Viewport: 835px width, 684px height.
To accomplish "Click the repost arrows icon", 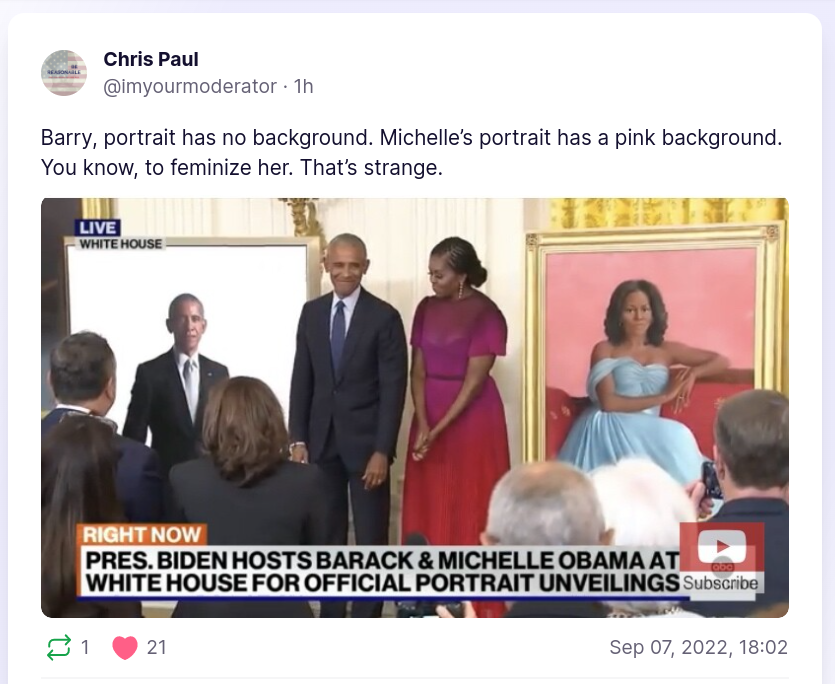I will [59, 647].
